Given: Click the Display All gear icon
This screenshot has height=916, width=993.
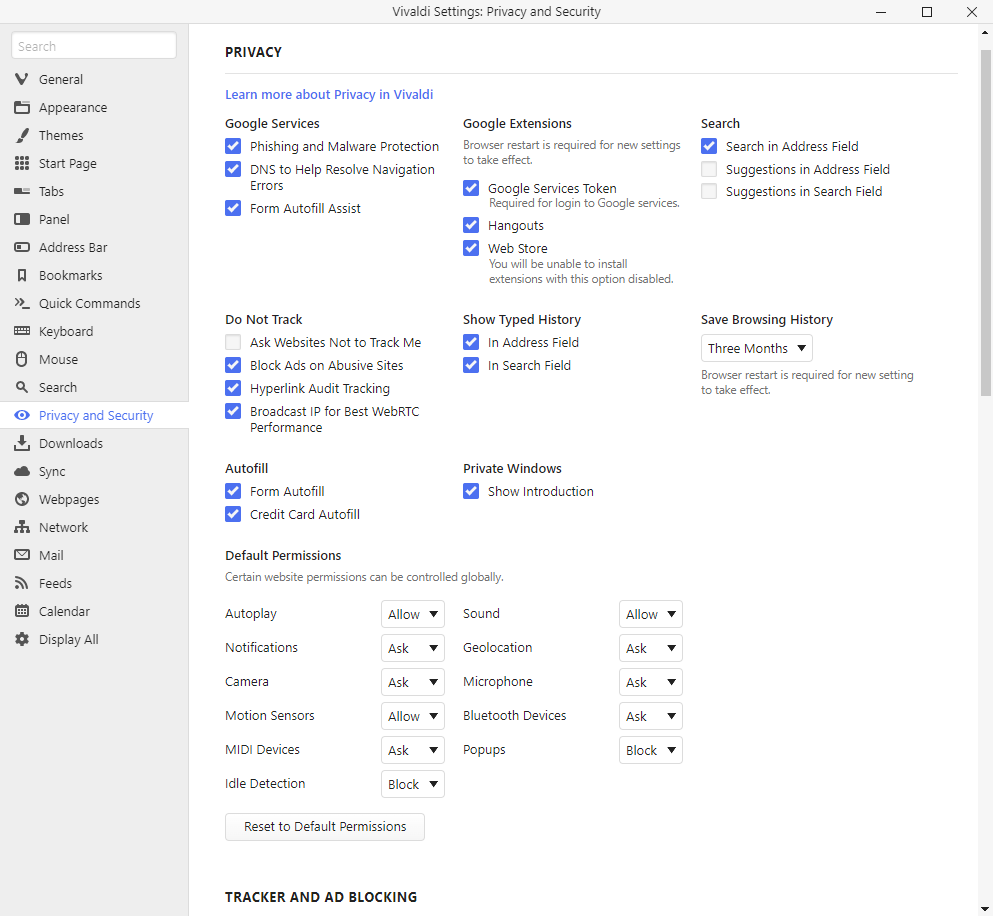Looking at the screenshot, I should pos(22,639).
